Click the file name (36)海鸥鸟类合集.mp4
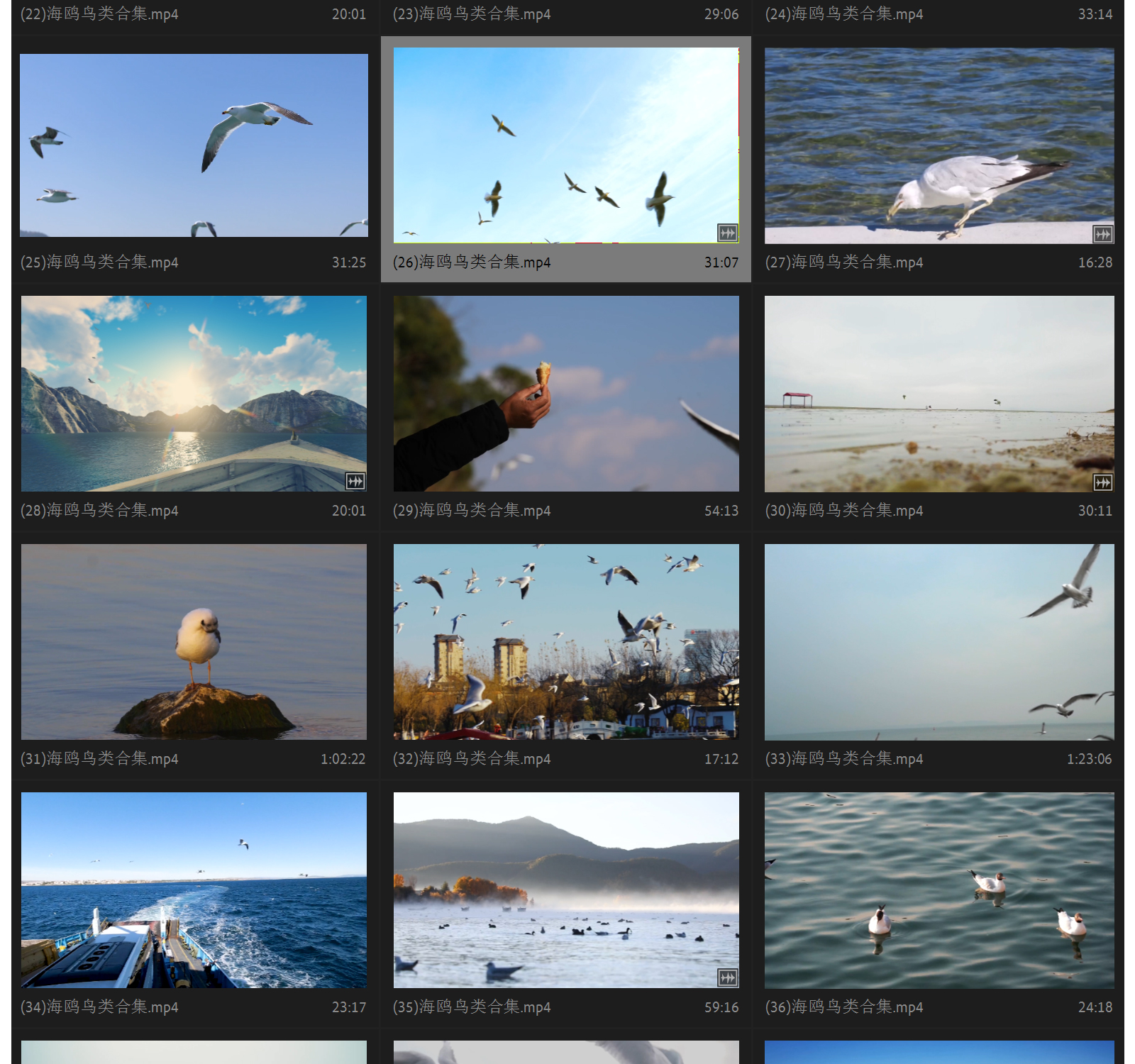 pyautogui.click(x=844, y=1007)
